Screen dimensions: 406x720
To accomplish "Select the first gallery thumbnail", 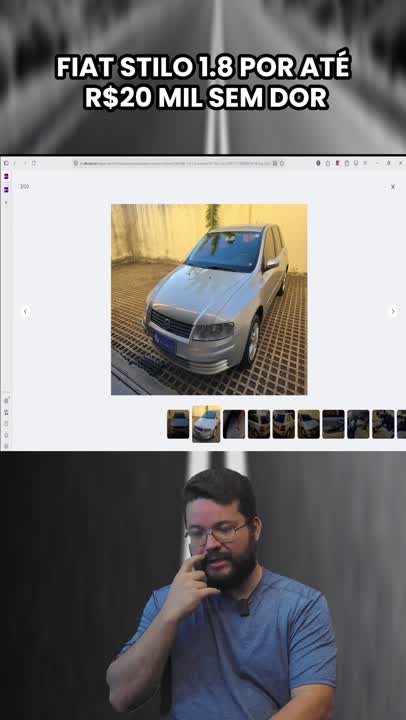I will [178, 424].
